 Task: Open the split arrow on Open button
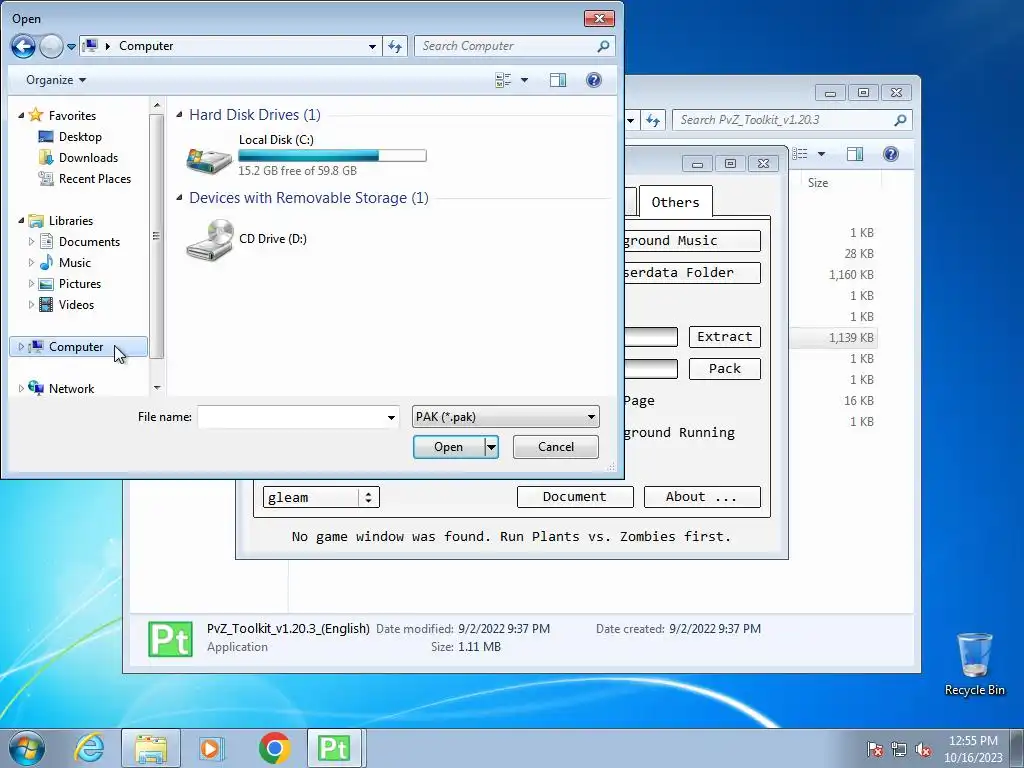[491, 447]
